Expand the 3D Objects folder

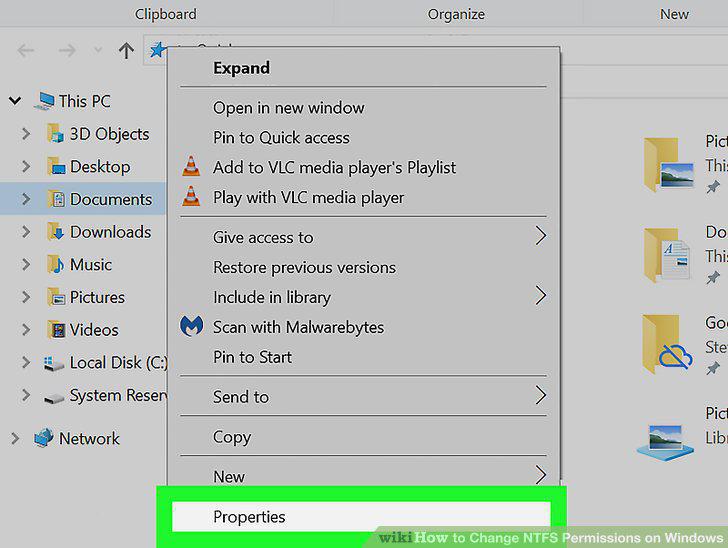[x=26, y=134]
